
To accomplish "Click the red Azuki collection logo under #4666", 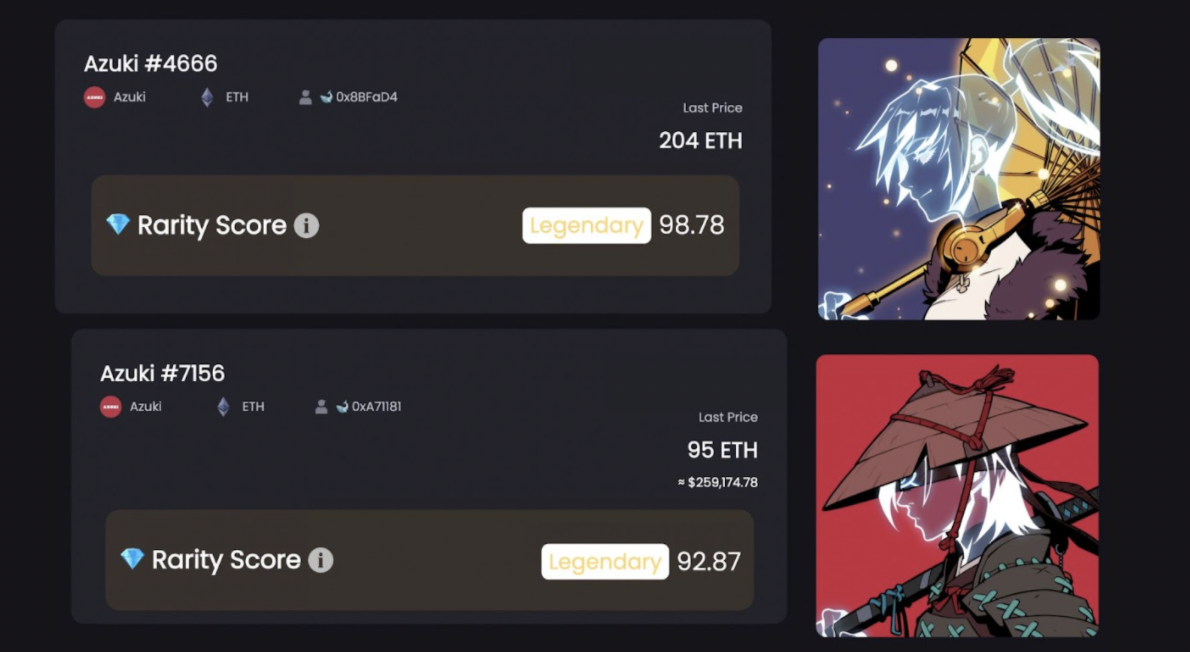I will (x=94, y=97).
